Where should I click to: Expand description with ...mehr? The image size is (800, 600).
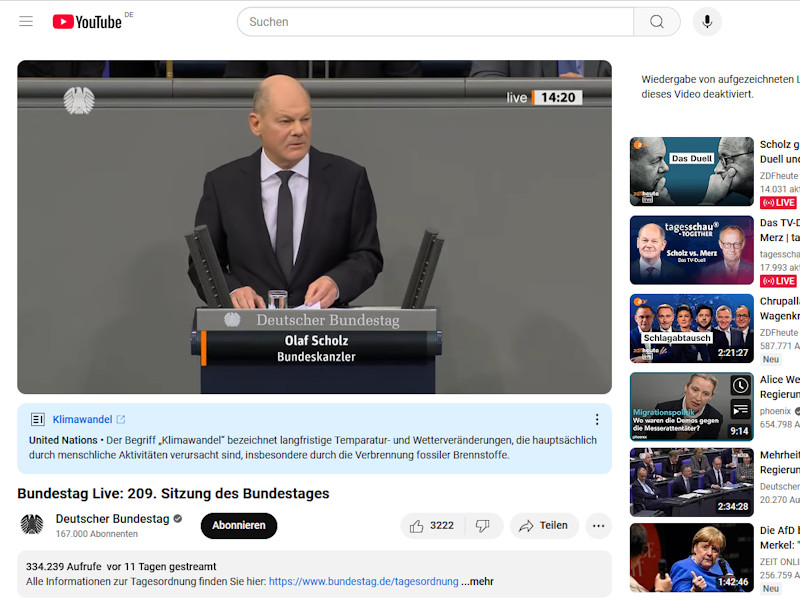(x=478, y=582)
